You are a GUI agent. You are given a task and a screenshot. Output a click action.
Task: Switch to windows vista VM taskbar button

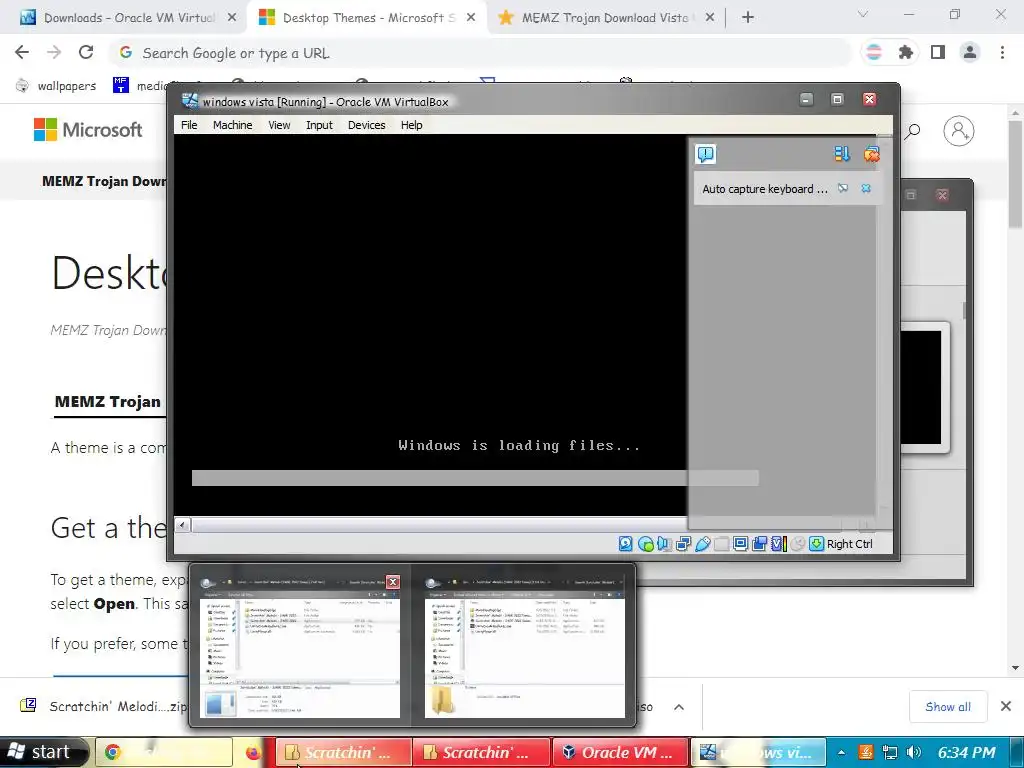(758, 752)
